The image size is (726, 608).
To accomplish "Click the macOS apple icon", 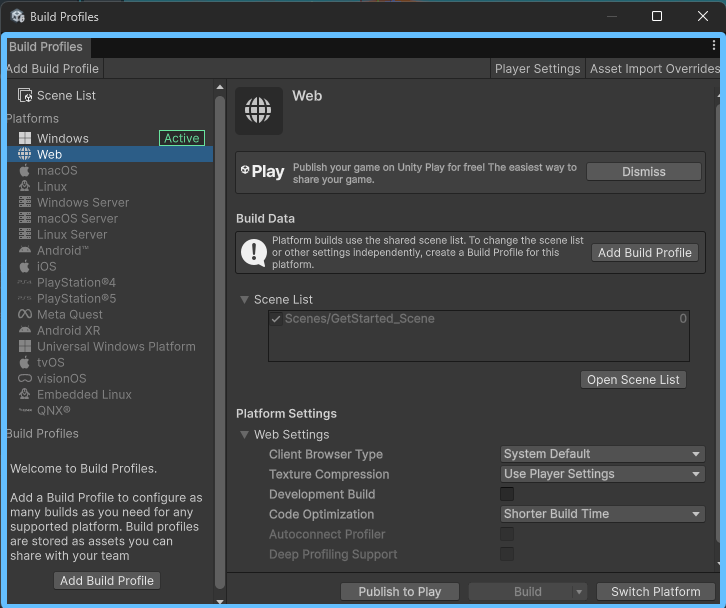I will pos(25,170).
